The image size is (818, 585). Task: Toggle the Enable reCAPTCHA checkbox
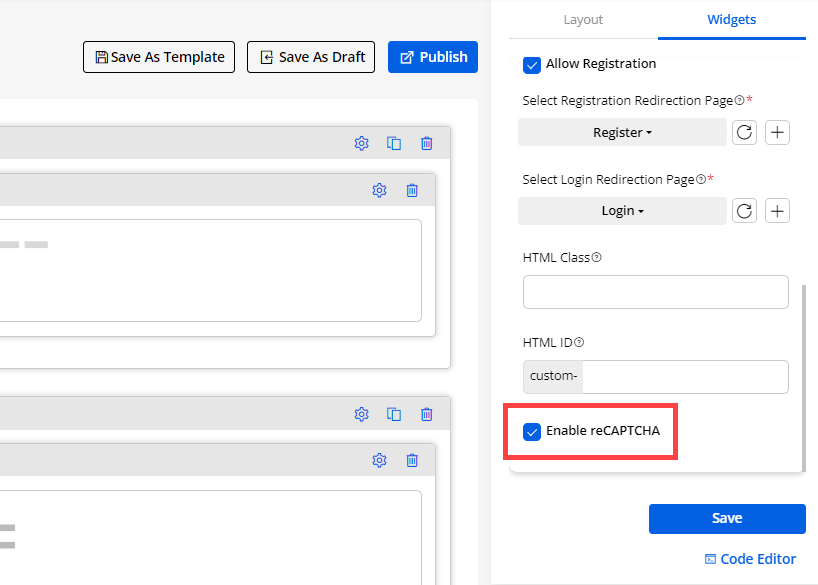click(x=532, y=432)
